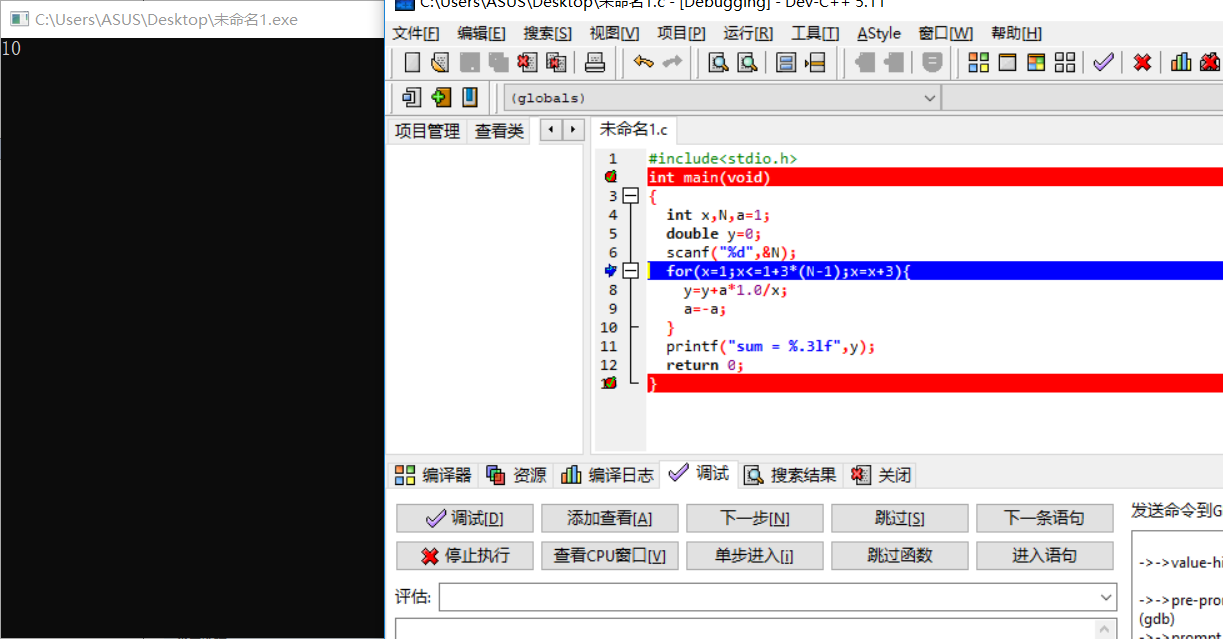Image resolution: width=1223 pixels, height=639 pixels.
Task: Open the 视图[V] menu
Action: coord(614,33)
